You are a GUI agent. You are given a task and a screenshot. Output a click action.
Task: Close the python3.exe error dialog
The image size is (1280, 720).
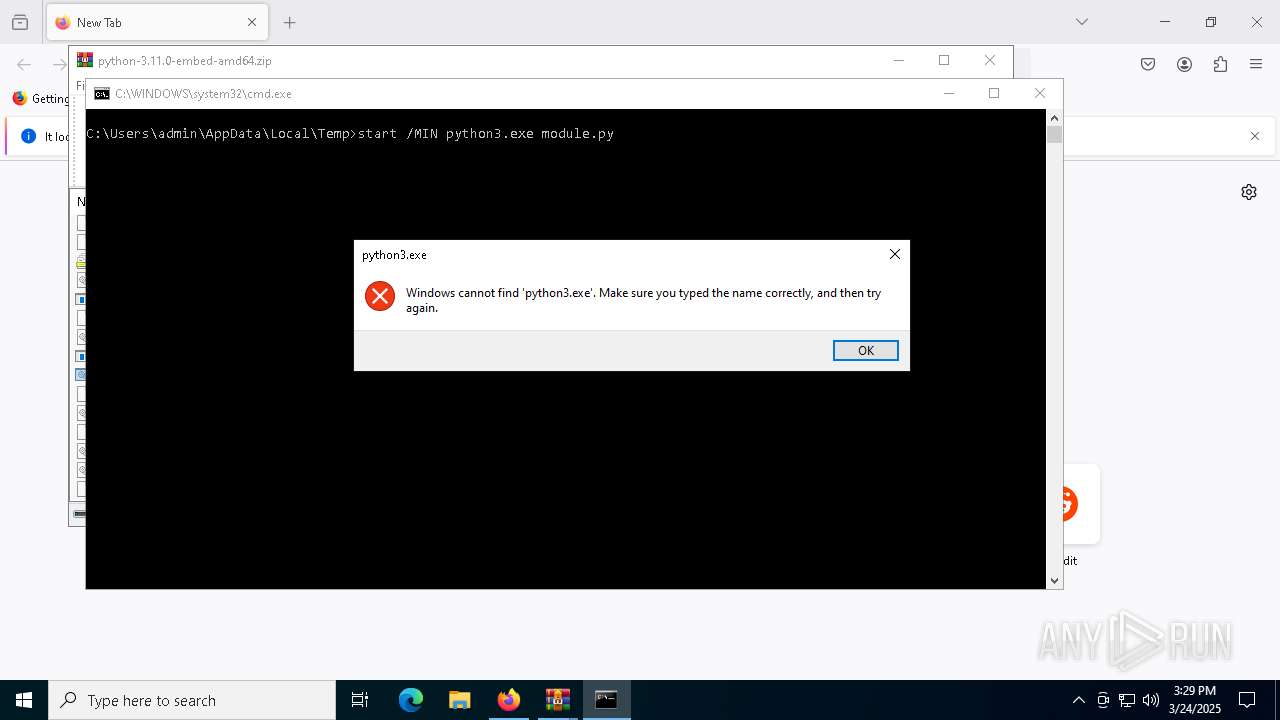coord(895,254)
